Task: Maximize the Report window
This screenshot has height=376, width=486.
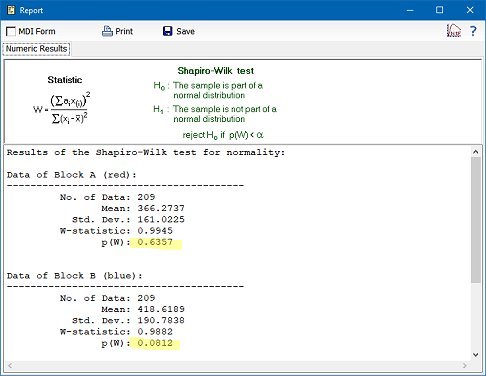Action: coord(440,10)
